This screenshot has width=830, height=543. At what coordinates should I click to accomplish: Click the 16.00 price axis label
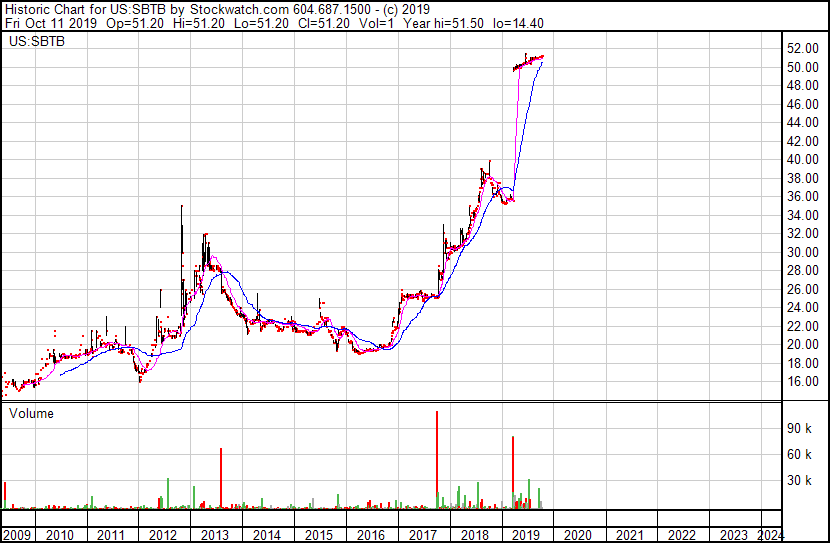click(x=802, y=382)
